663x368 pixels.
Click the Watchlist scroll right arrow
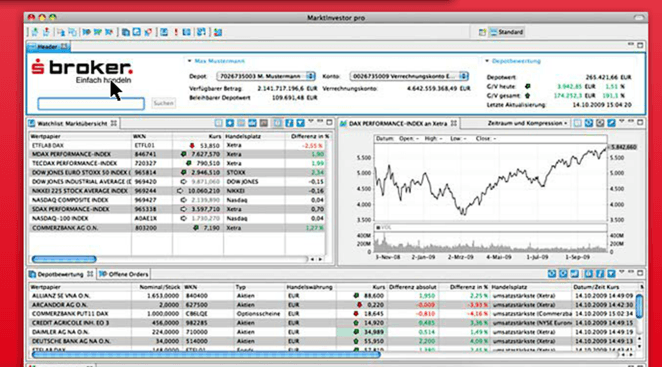click(x=321, y=259)
